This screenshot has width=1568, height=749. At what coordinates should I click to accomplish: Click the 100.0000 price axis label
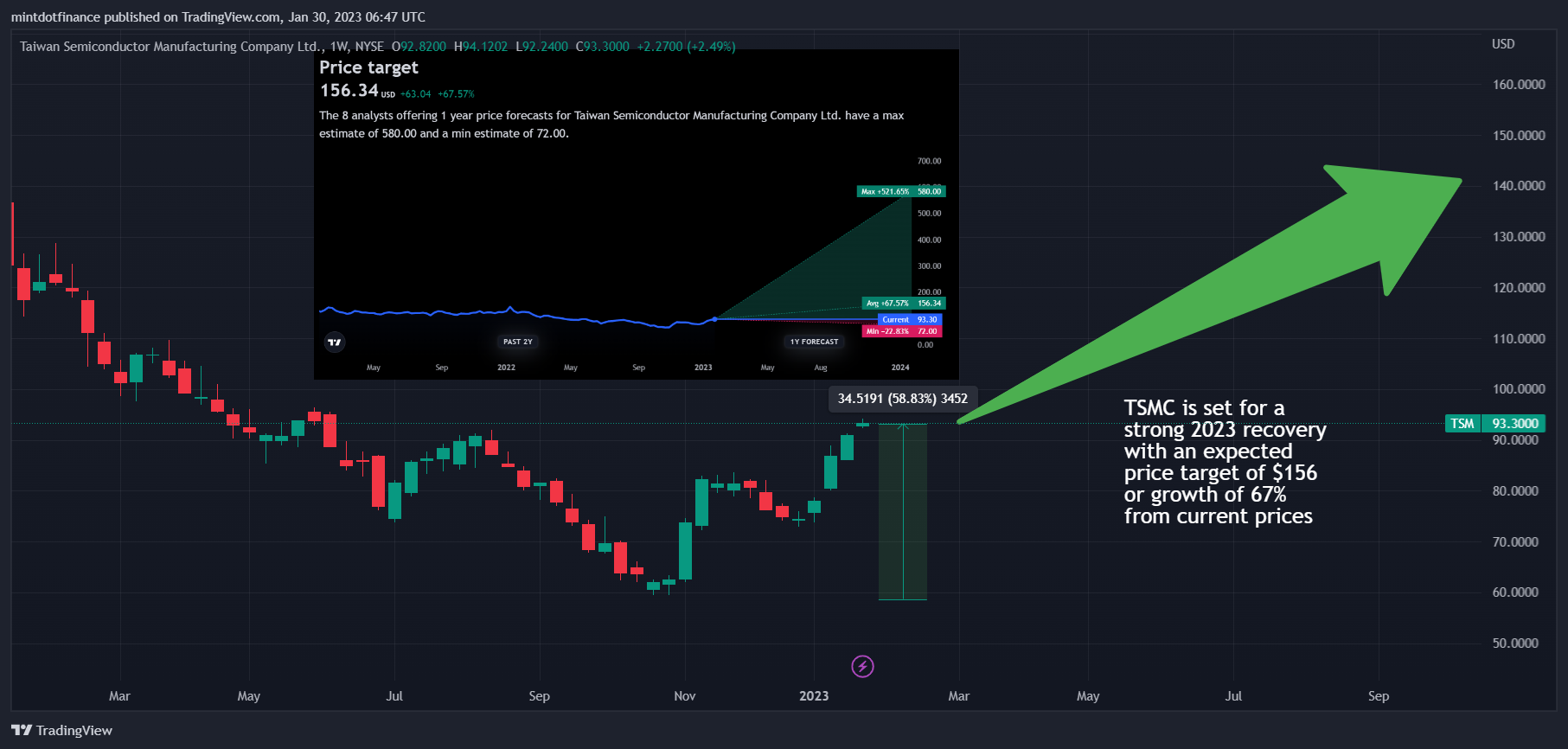pyautogui.click(x=1519, y=389)
